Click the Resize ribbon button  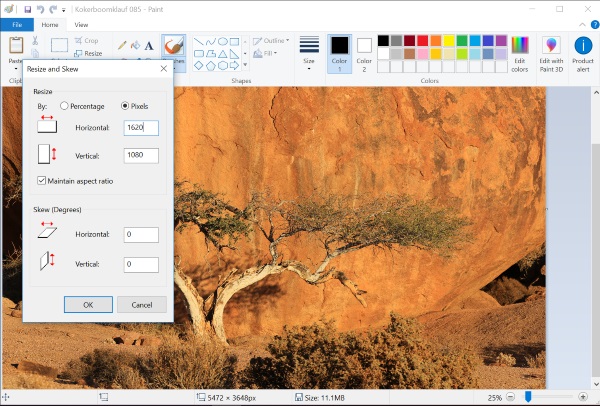point(88,53)
